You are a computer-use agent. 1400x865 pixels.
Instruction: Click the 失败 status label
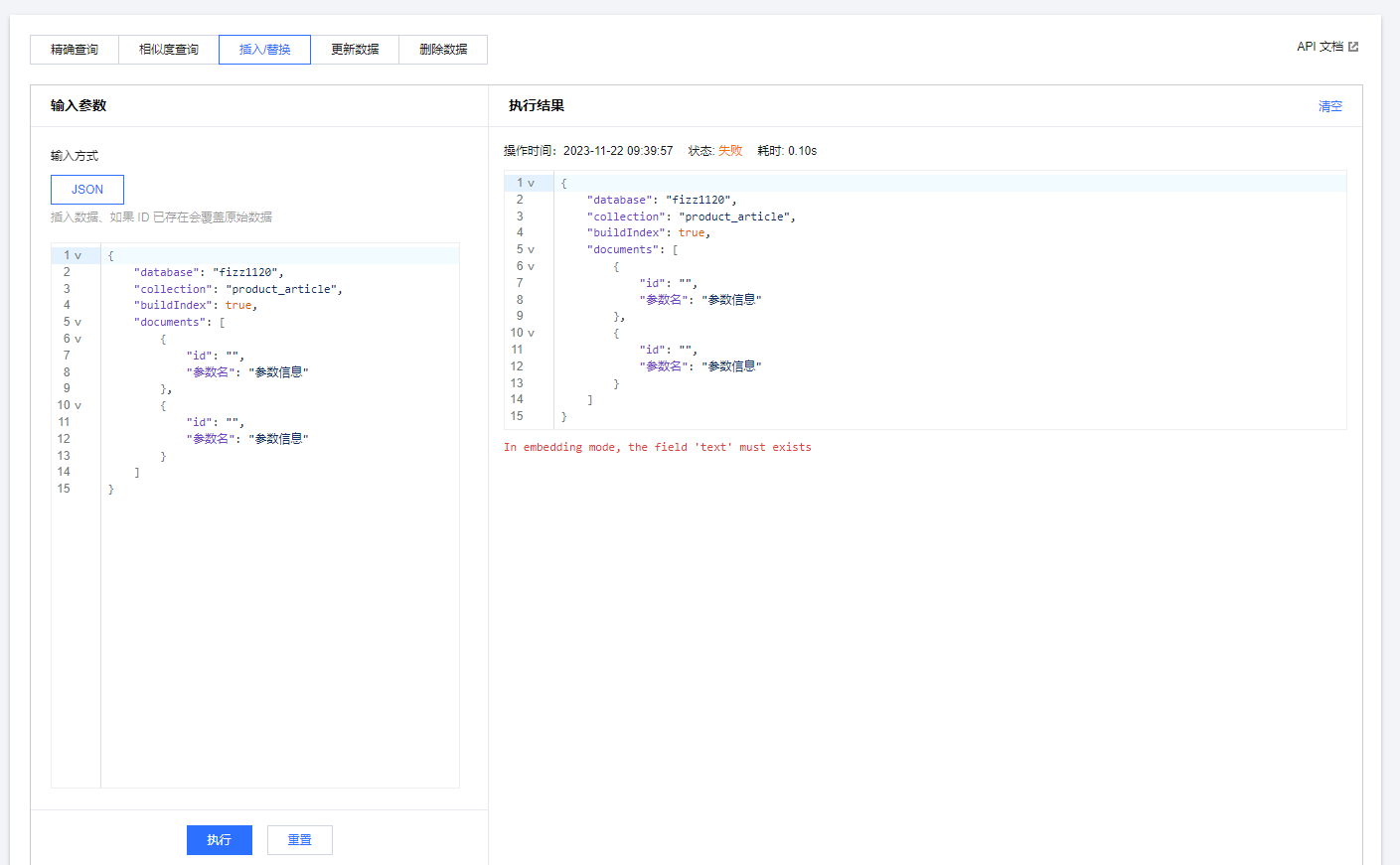(730, 151)
